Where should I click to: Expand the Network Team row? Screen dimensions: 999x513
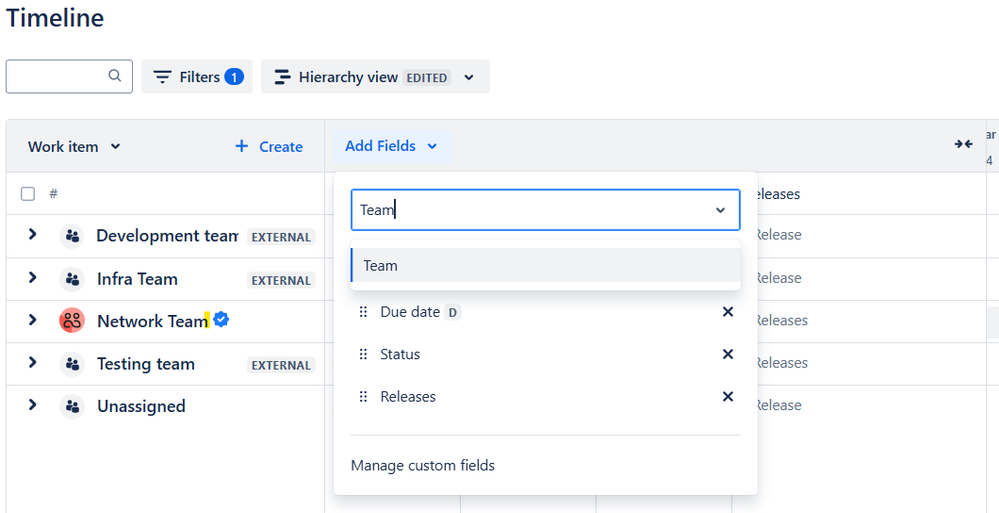[32, 321]
